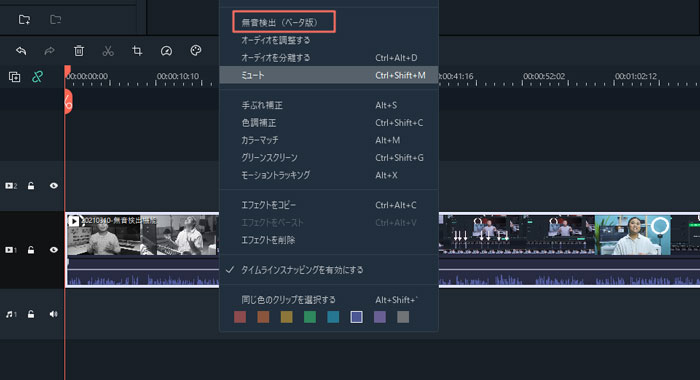Viewport: 700px width, 380px height.
Task: Toggle lock on video track 1
Action: coord(31,250)
